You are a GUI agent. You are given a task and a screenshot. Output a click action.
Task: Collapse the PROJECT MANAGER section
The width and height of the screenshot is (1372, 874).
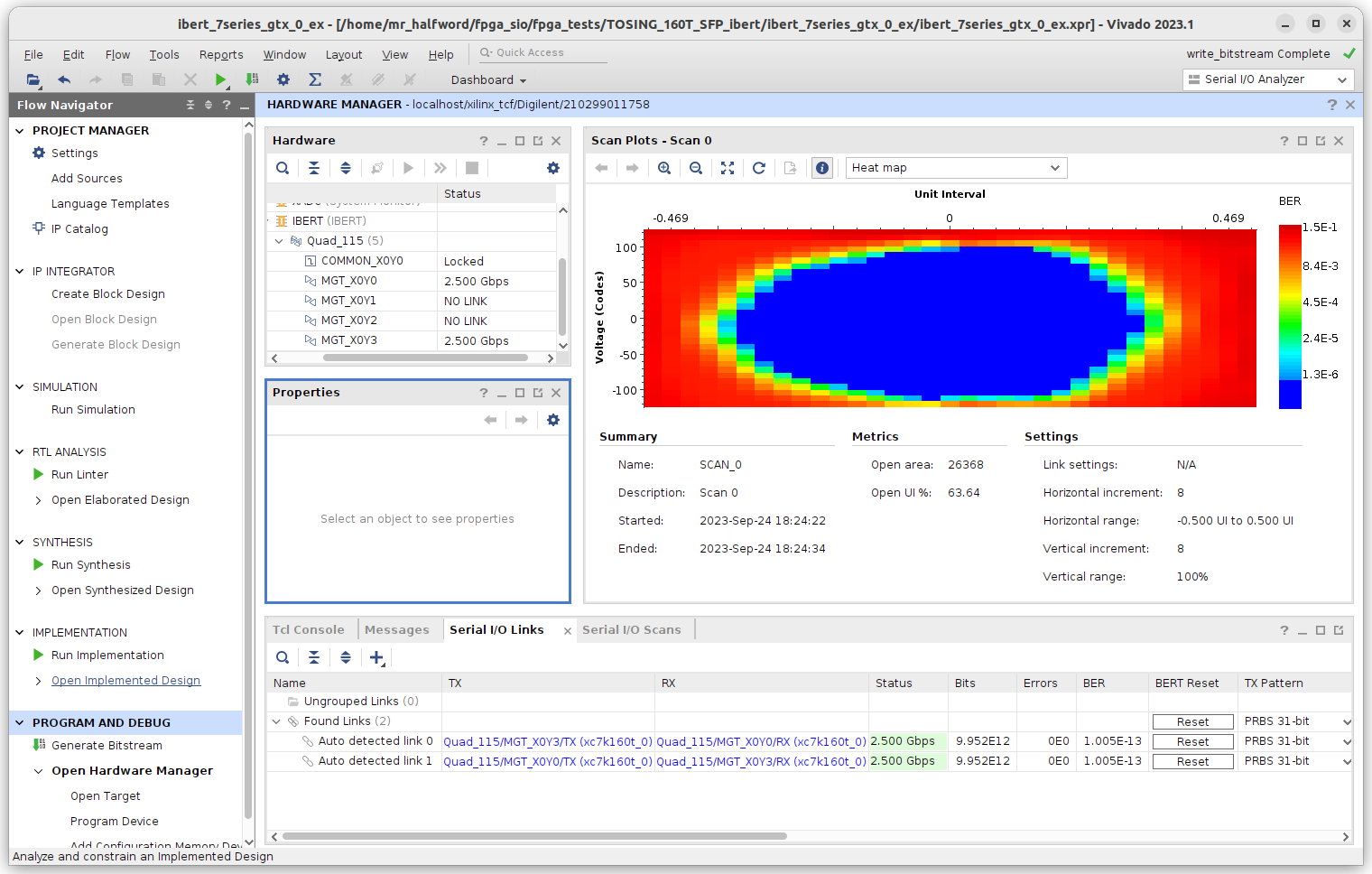(20, 131)
